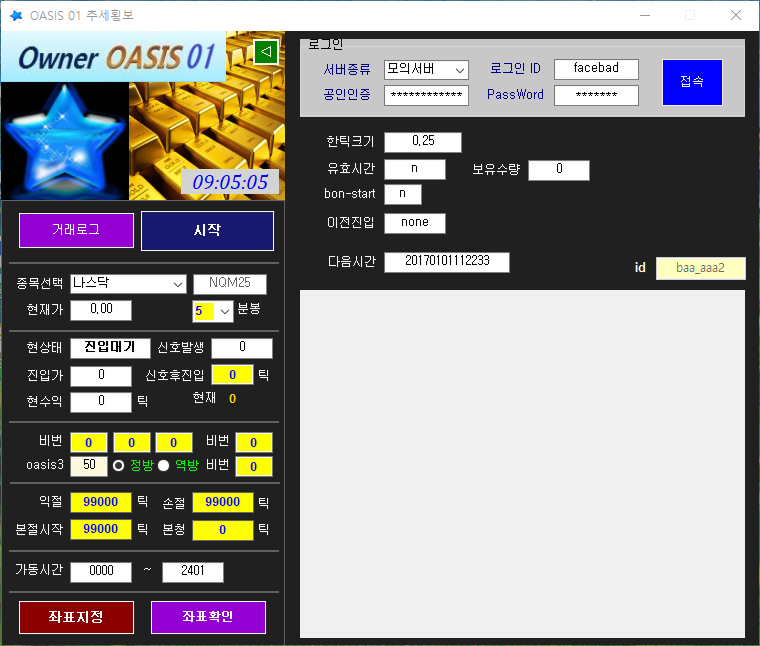Click the PassWord field
This screenshot has width=760, height=646.
tap(596, 95)
